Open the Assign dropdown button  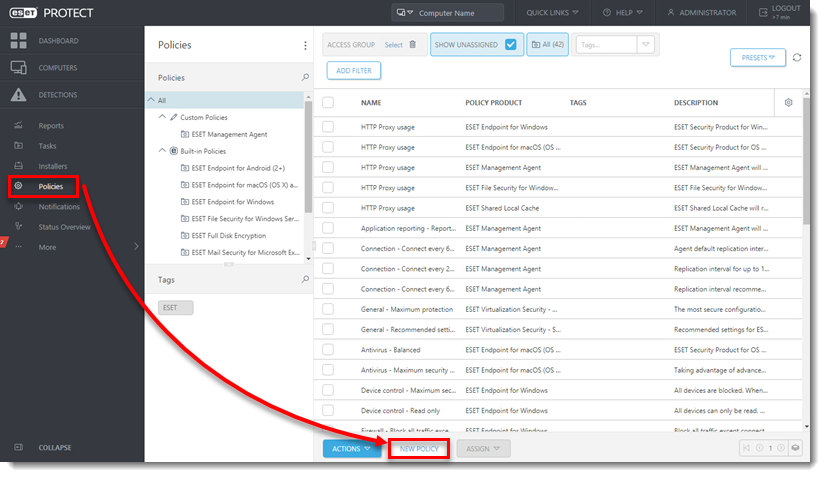483,449
